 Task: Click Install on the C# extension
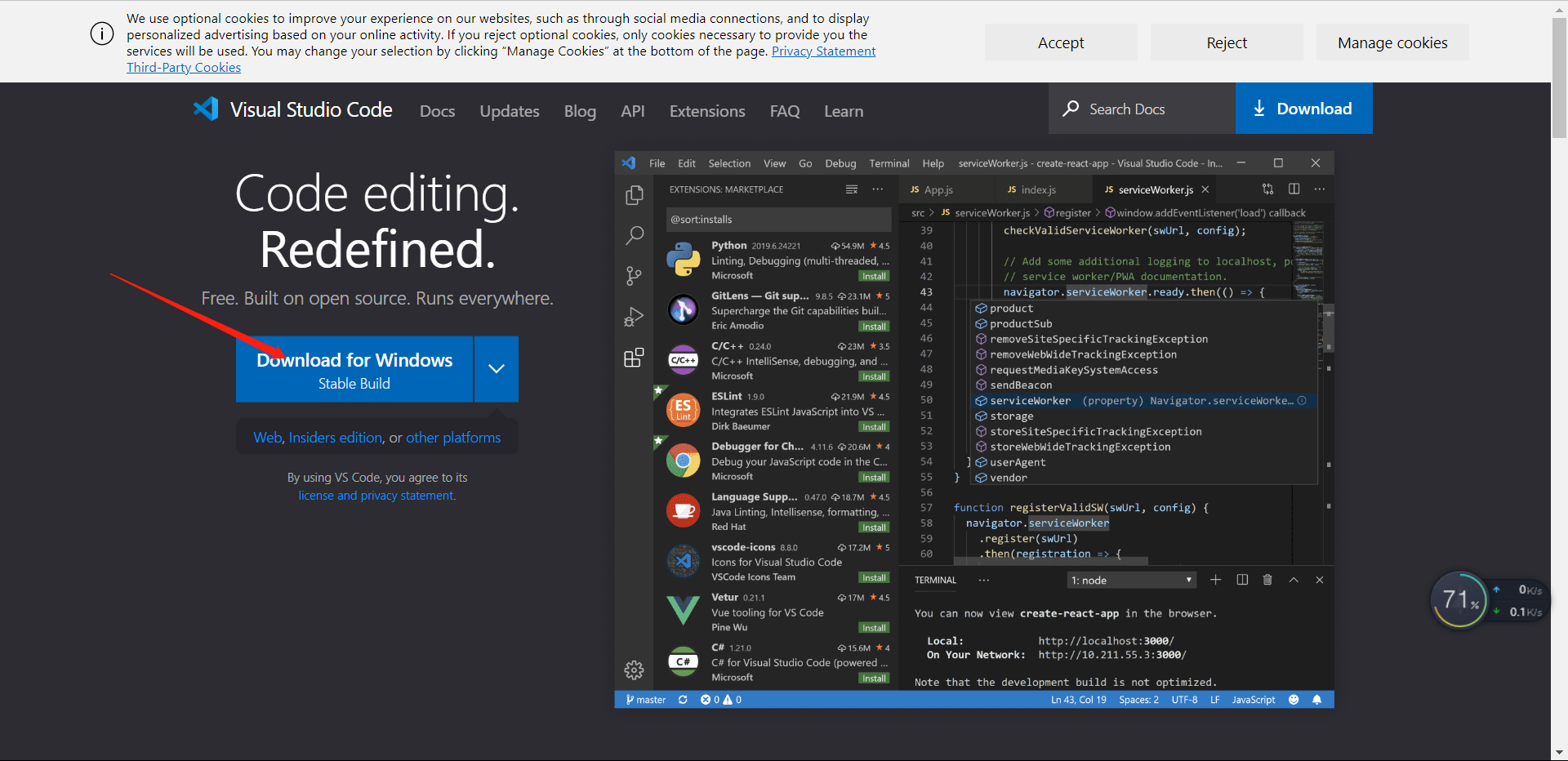coord(874,679)
